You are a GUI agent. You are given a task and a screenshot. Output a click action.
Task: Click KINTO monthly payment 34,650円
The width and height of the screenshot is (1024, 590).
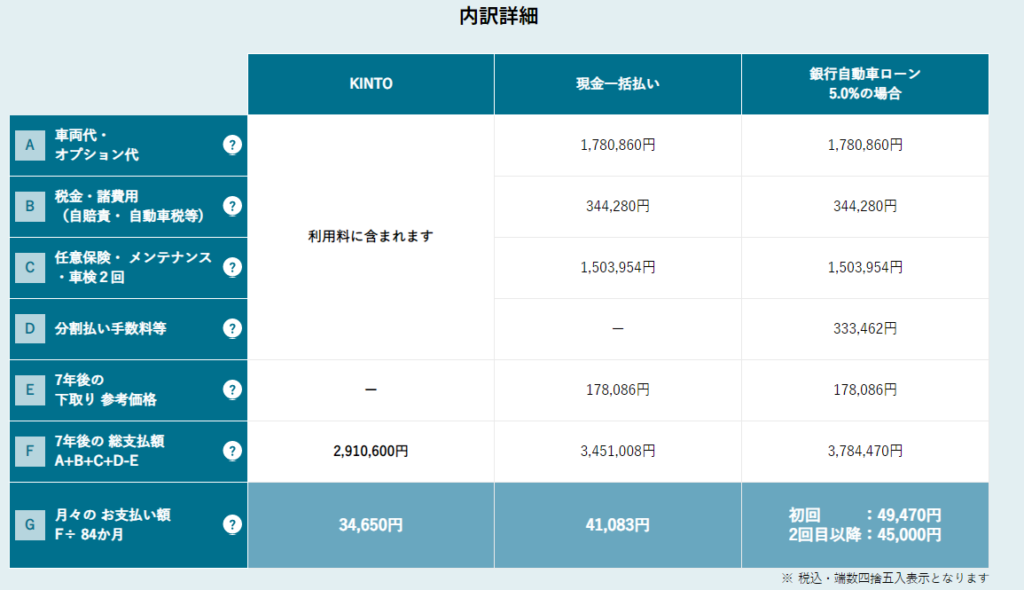pyautogui.click(x=371, y=525)
